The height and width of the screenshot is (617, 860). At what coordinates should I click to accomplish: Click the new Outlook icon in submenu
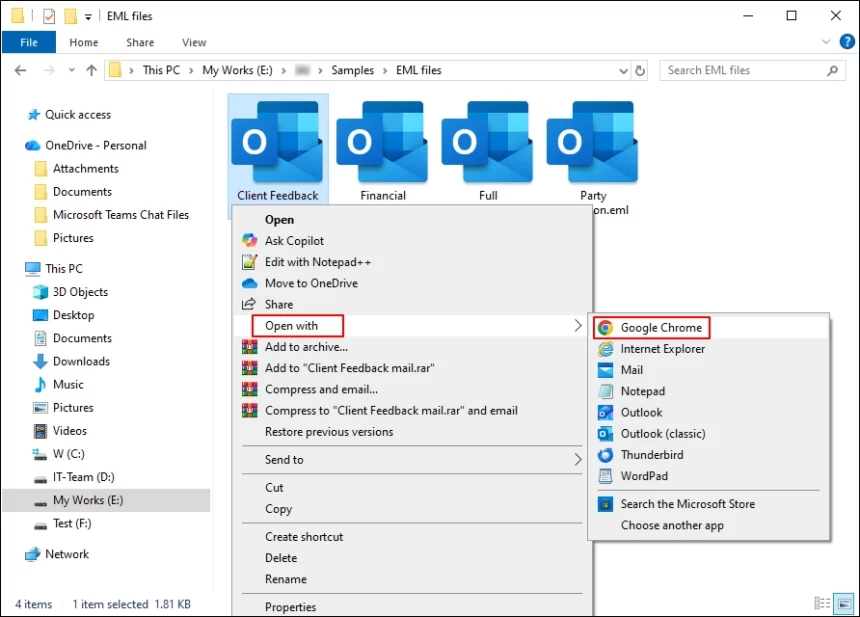click(x=605, y=412)
